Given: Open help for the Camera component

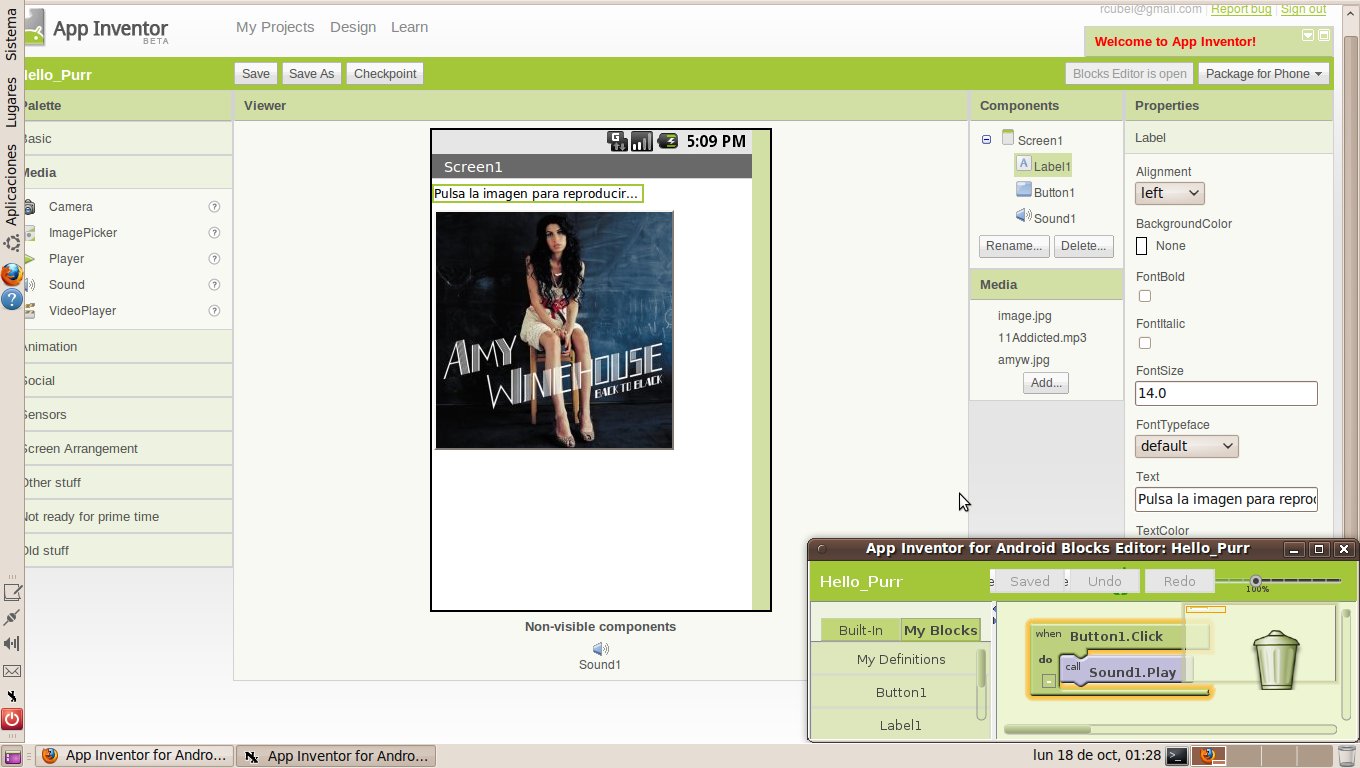Looking at the screenshot, I should pos(214,207).
